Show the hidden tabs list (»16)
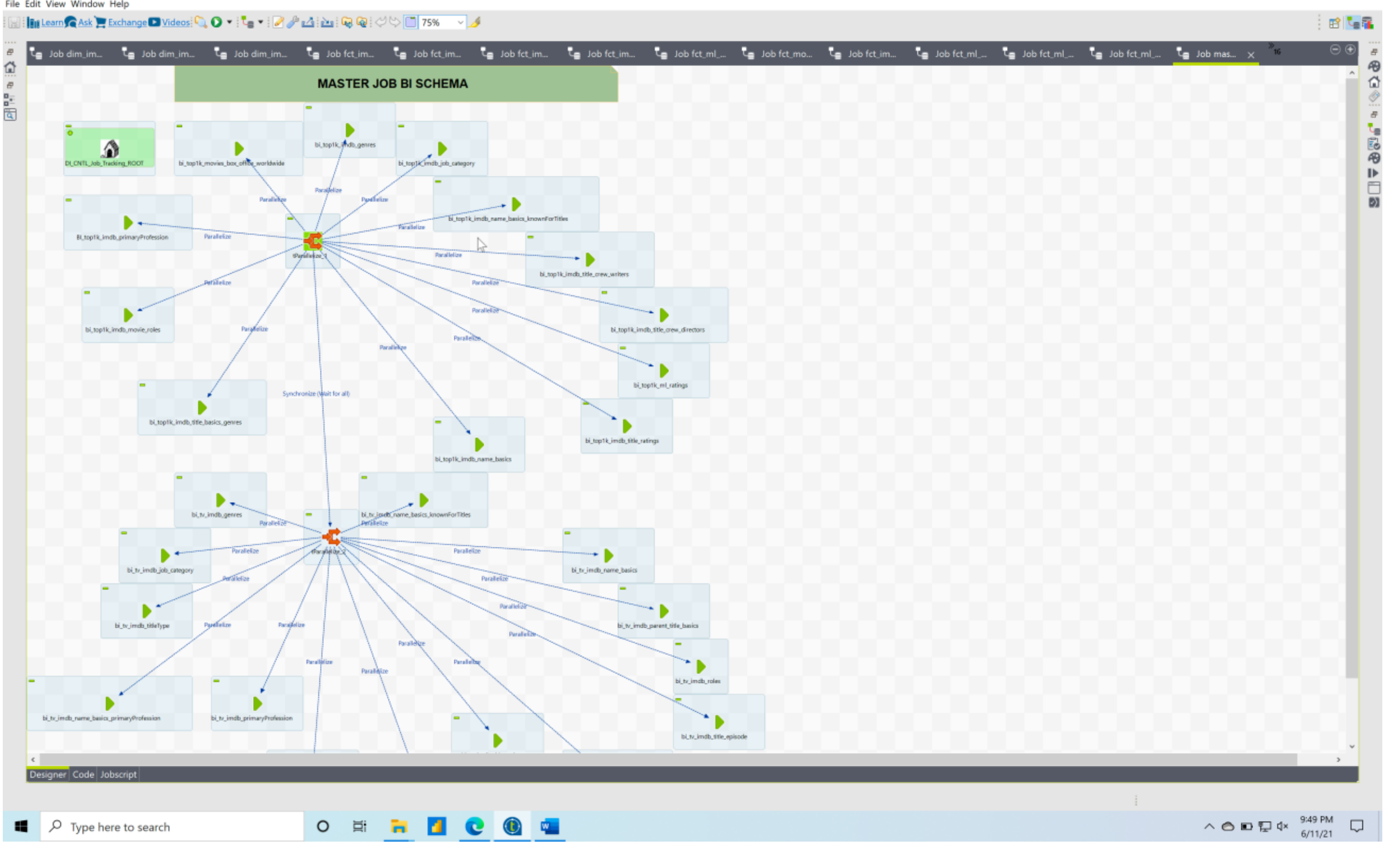 1275,49
